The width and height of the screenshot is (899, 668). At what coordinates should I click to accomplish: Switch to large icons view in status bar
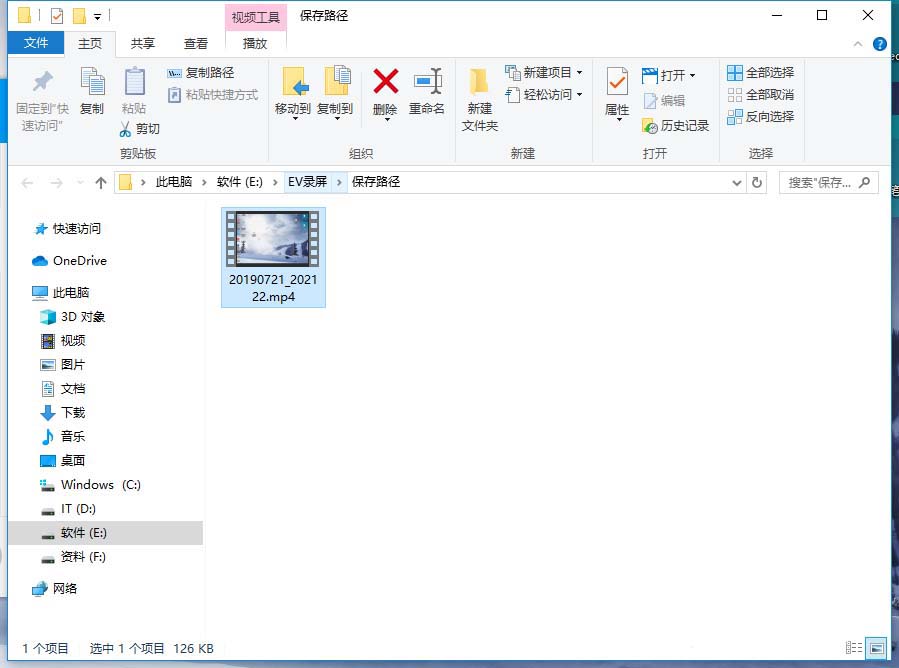point(875,648)
